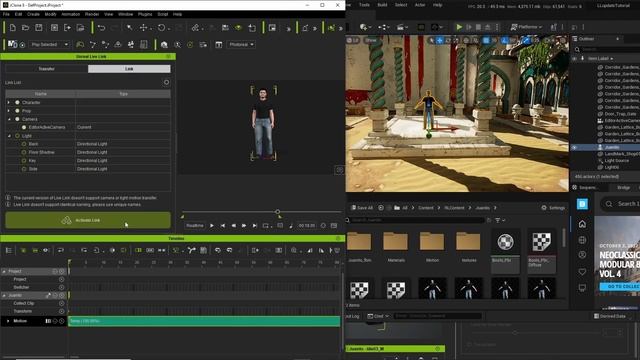The image size is (640, 360).
Task: Open the Animation menu in iClone
Action: (71, 14)
